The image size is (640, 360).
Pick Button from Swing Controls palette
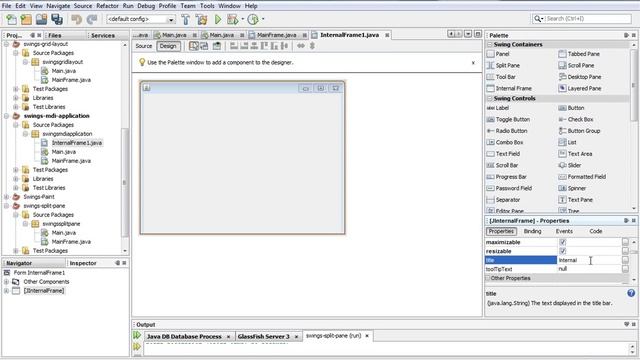571,108
